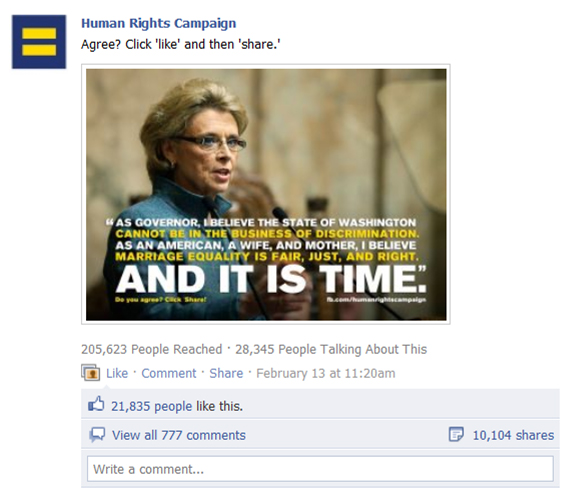Click the fb.com/humanrightscampaign text in the image
The width and height of the screenshot is (572, 494).
[376, 300]
